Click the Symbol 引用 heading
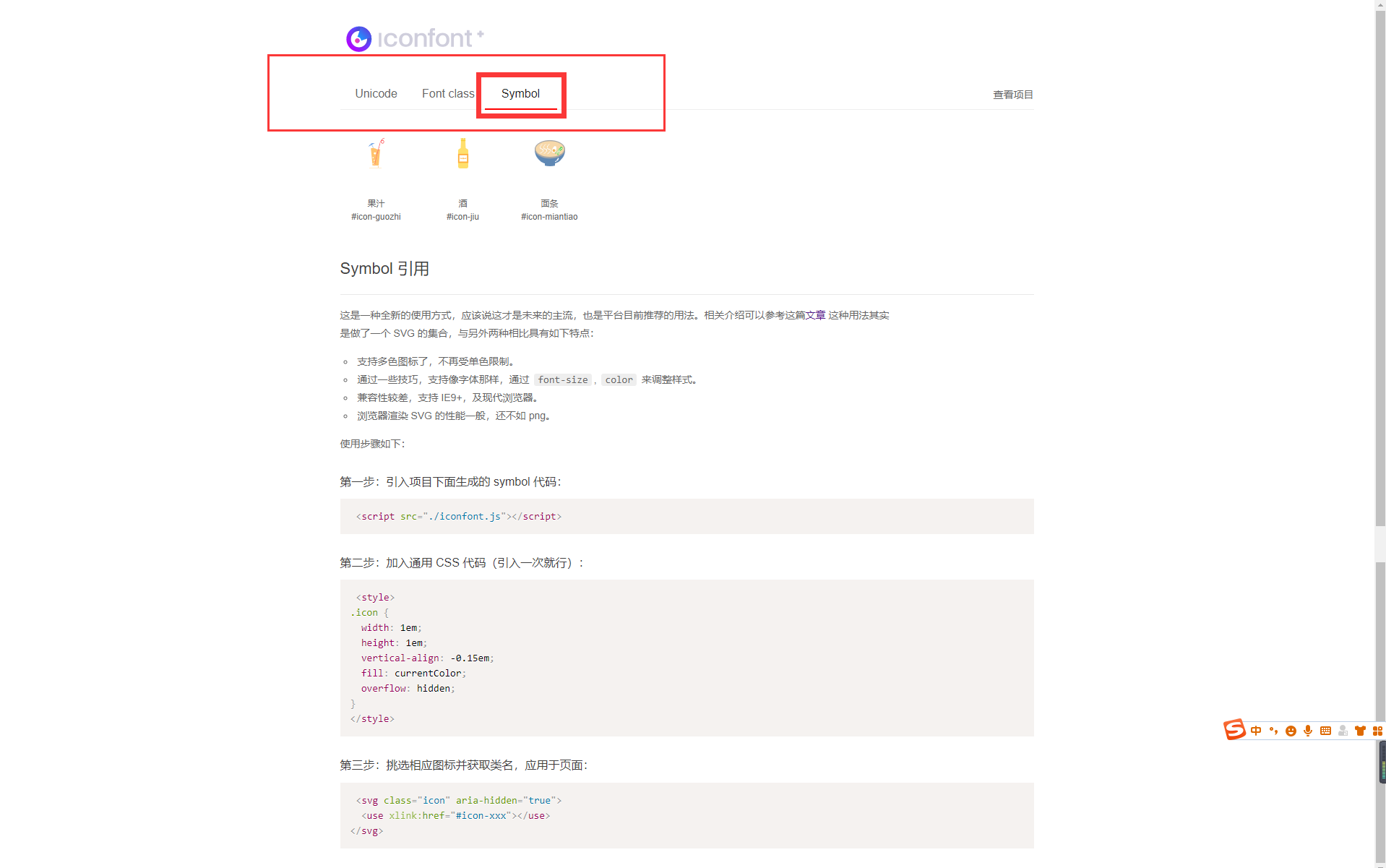This screenshot has height=868, width=1386. coord(384,269)
